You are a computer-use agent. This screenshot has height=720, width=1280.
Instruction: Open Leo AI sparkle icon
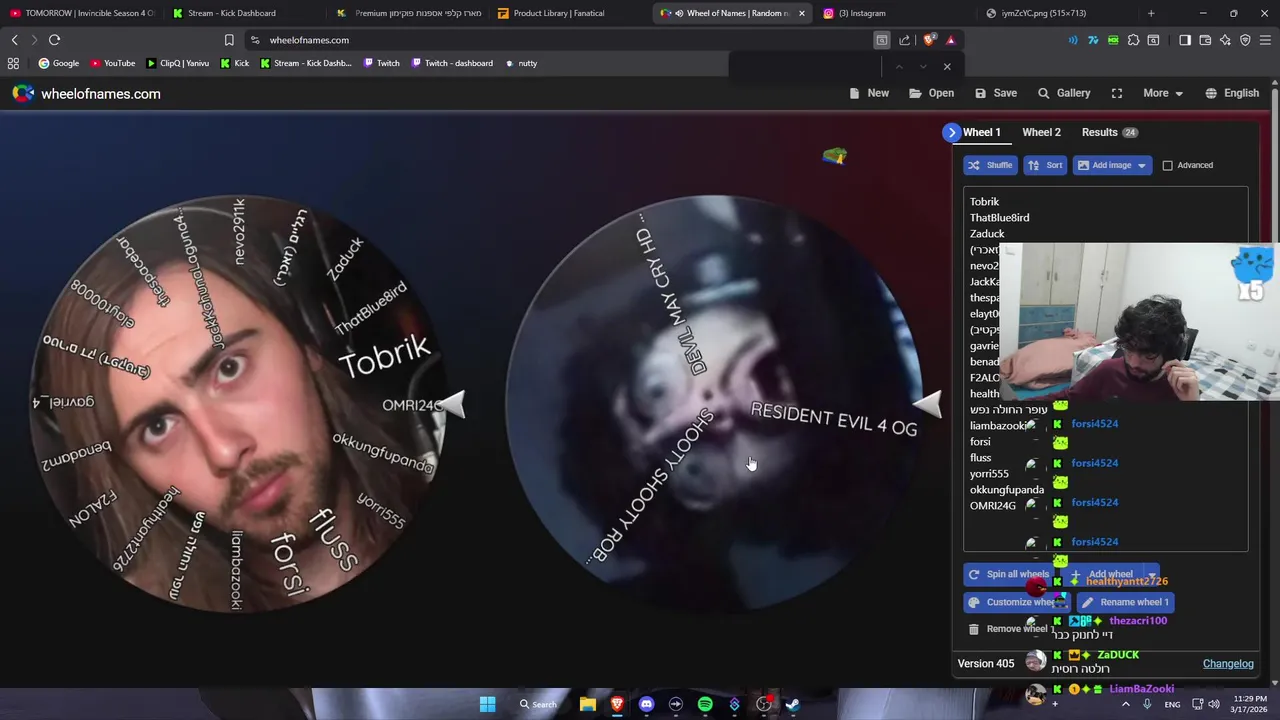[x=1225, y=40]
